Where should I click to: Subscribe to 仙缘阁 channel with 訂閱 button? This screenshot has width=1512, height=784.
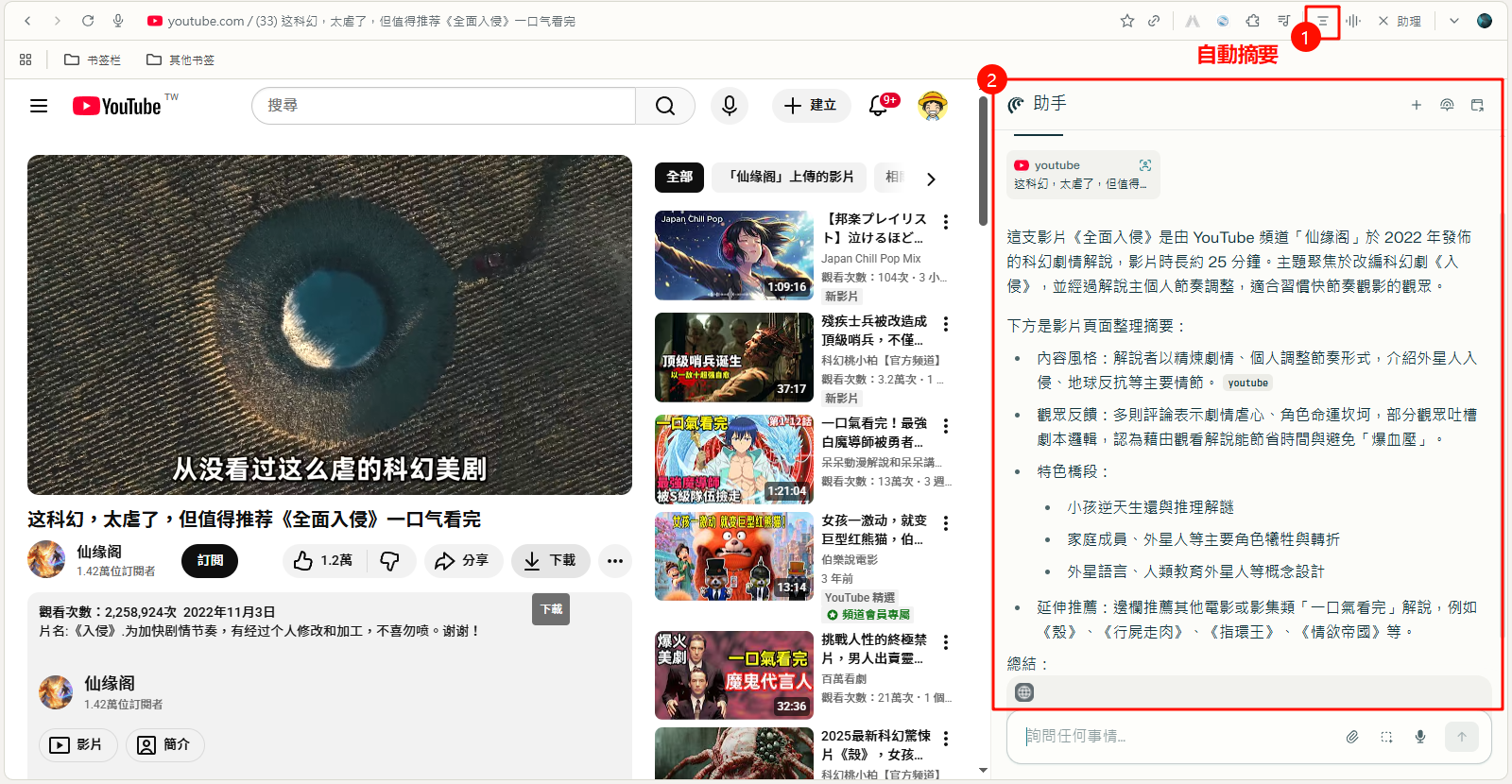210,561
